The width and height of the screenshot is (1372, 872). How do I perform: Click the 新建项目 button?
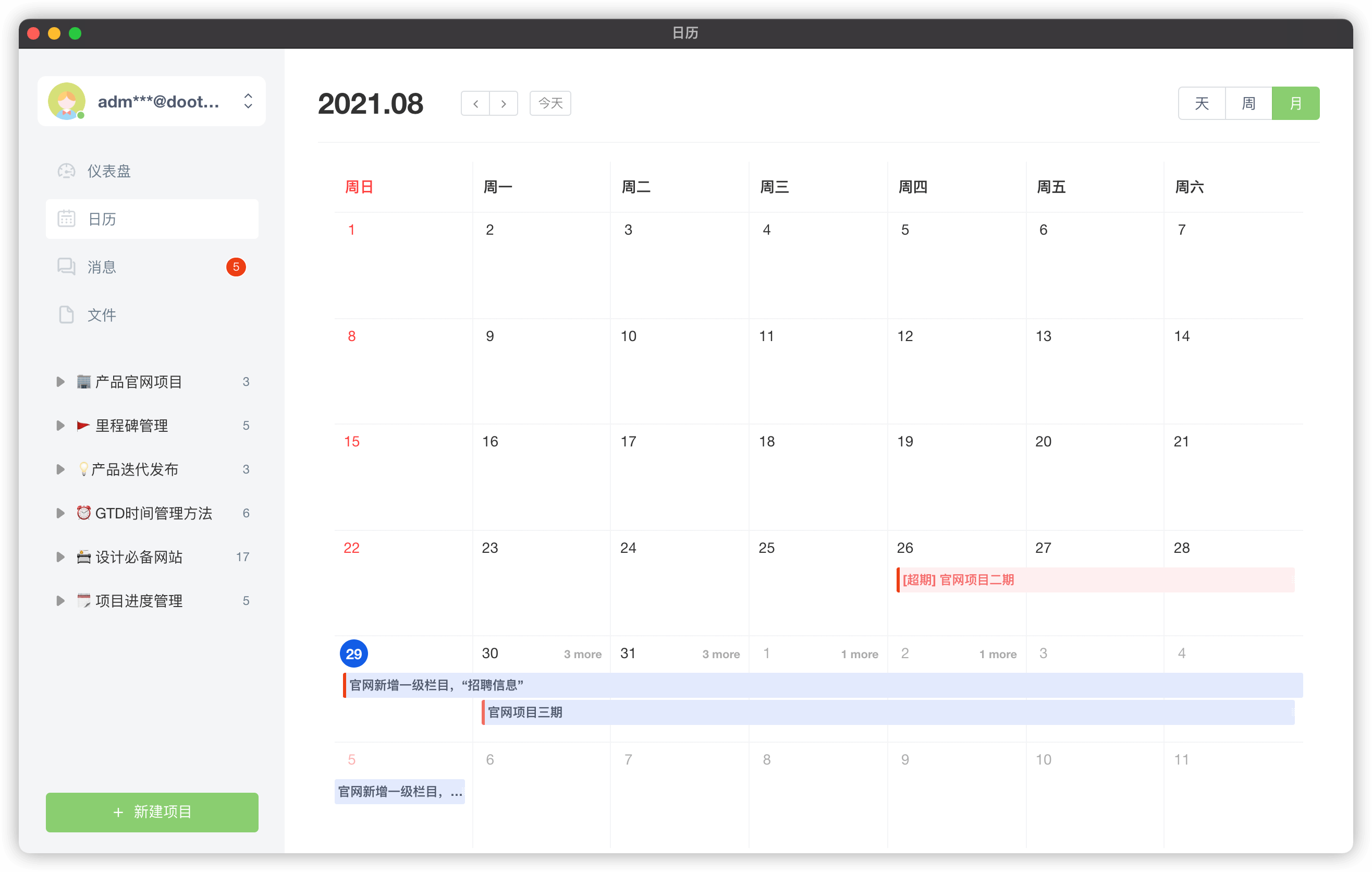click(x=152, y=812)
